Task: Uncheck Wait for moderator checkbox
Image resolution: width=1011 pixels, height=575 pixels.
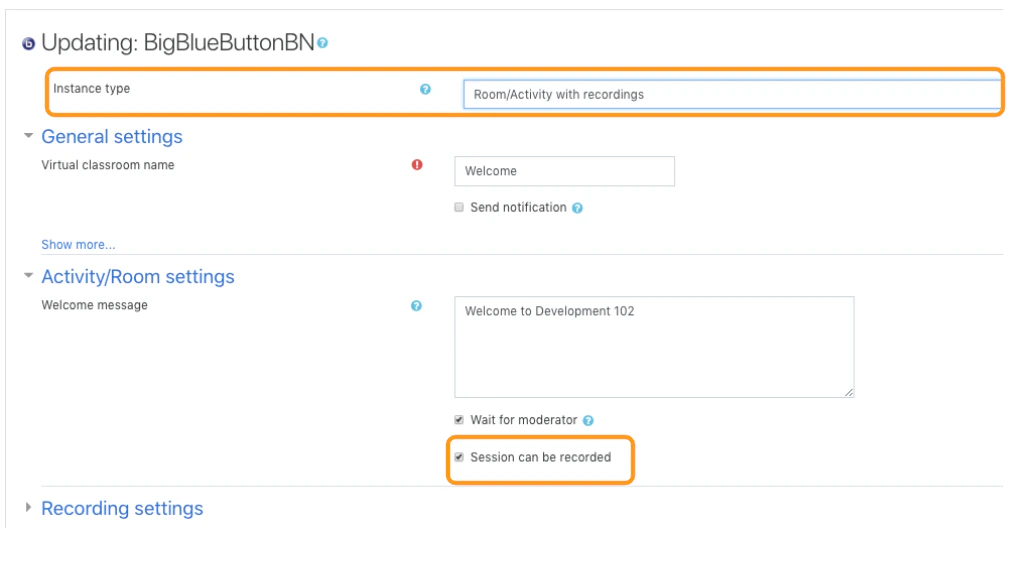Action: [459, 420]
